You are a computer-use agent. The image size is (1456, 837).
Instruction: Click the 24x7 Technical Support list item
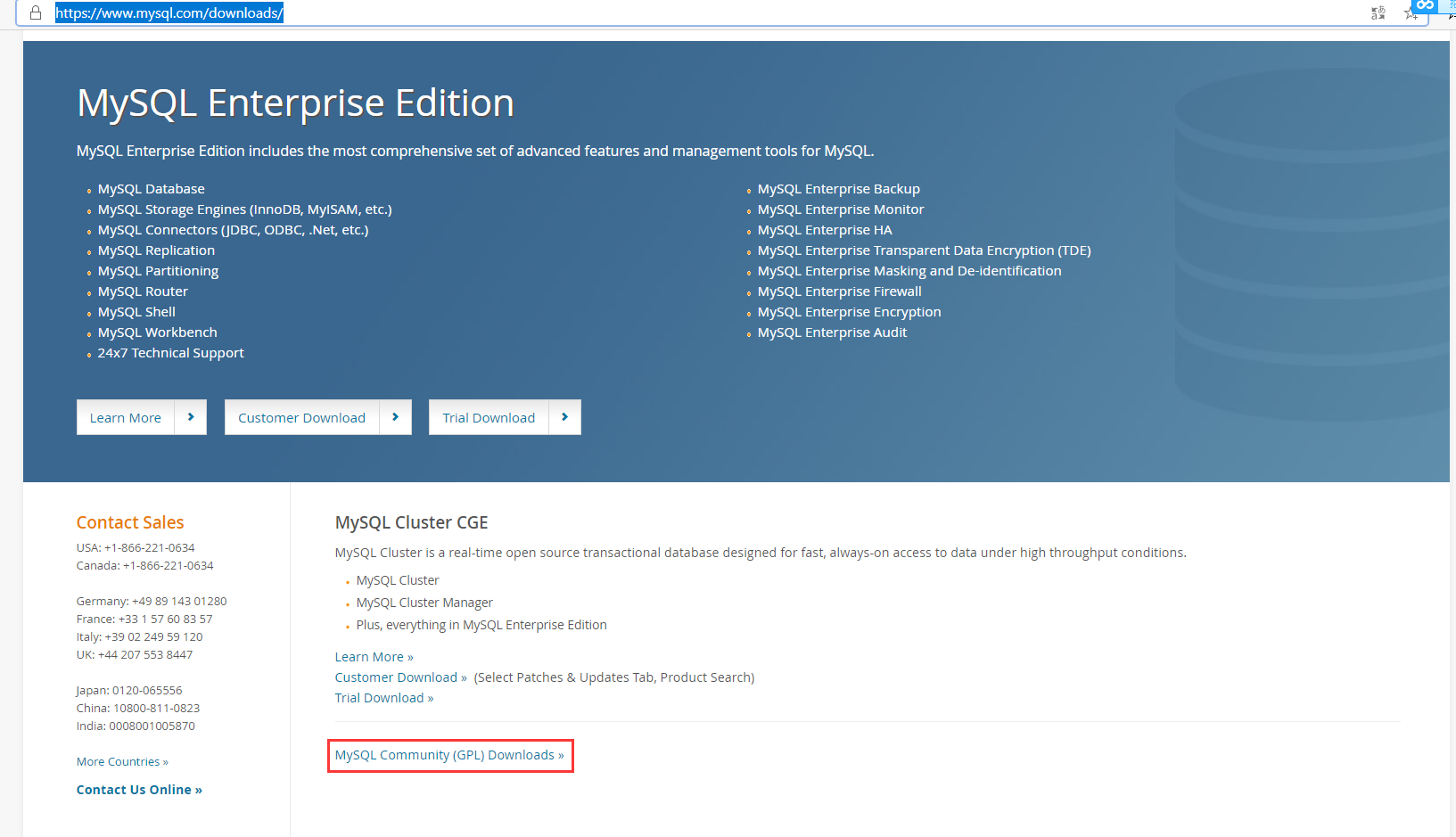[170, 353]
